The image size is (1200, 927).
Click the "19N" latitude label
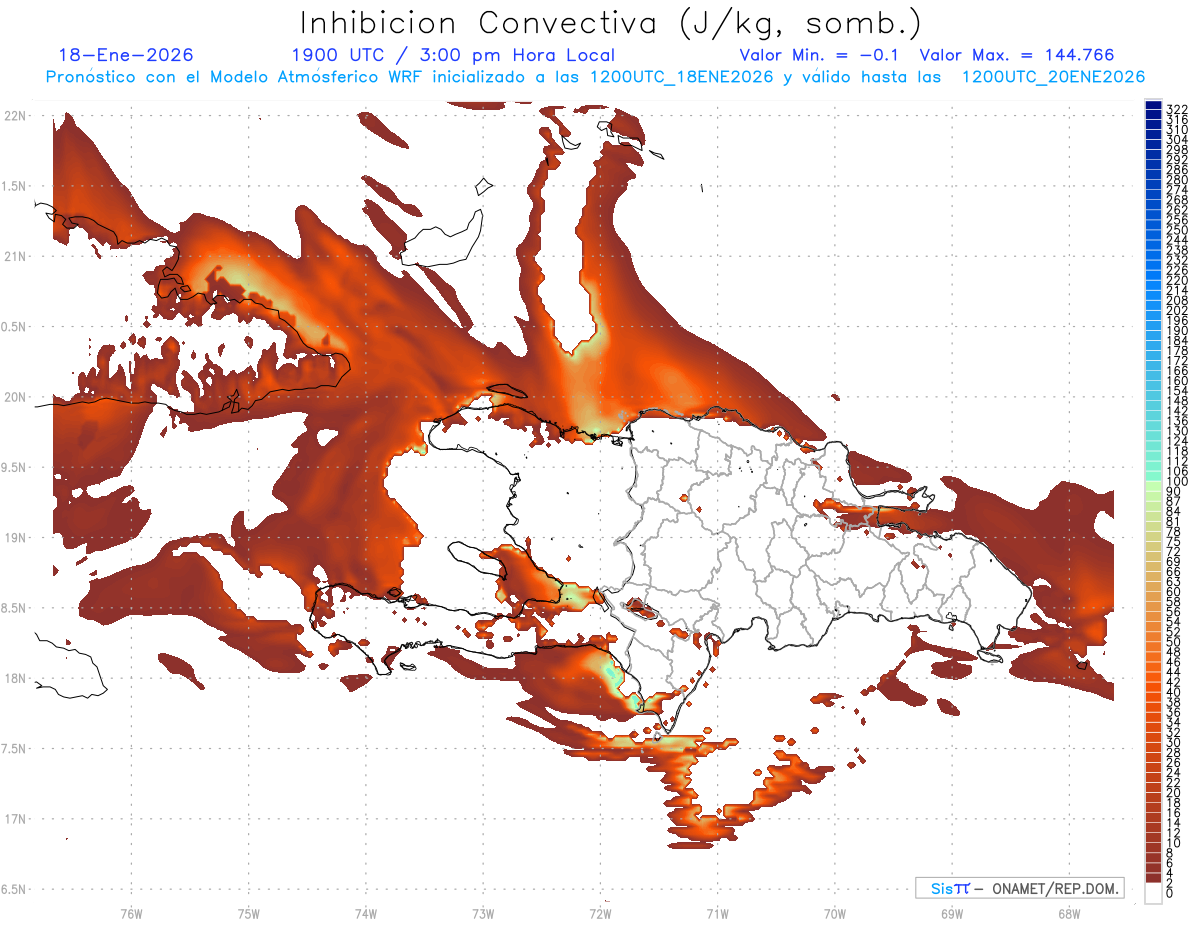coord(15,537)
